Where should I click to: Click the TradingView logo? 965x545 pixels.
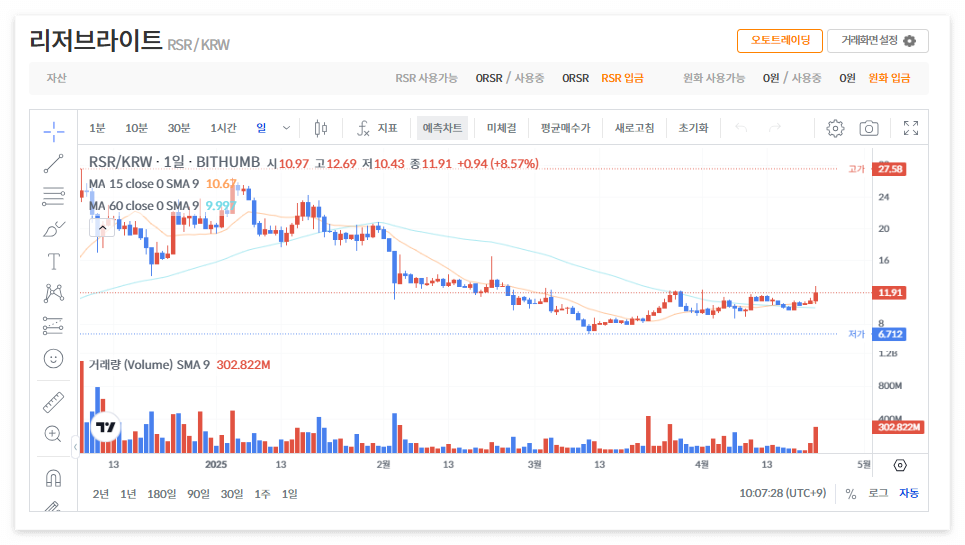106,427
